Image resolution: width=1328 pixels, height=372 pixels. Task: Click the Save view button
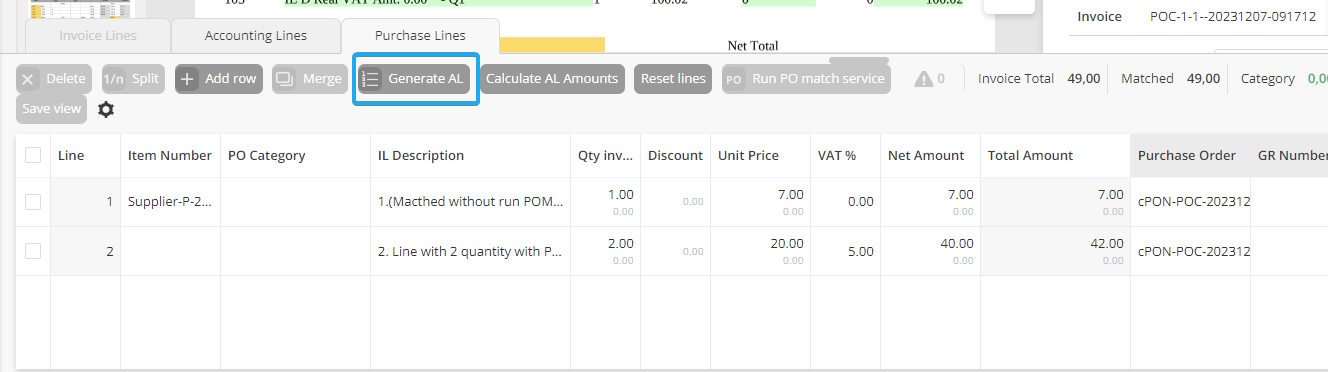[52, 109]
